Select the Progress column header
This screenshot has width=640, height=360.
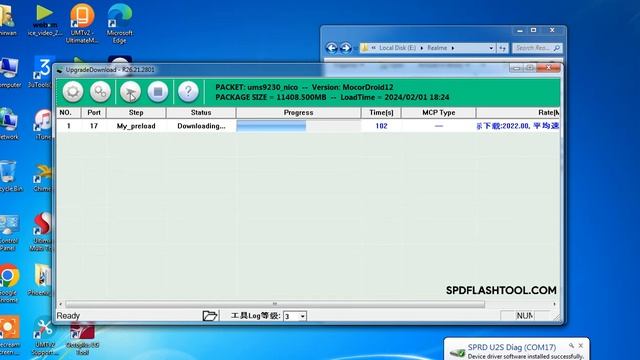(298, 113)
